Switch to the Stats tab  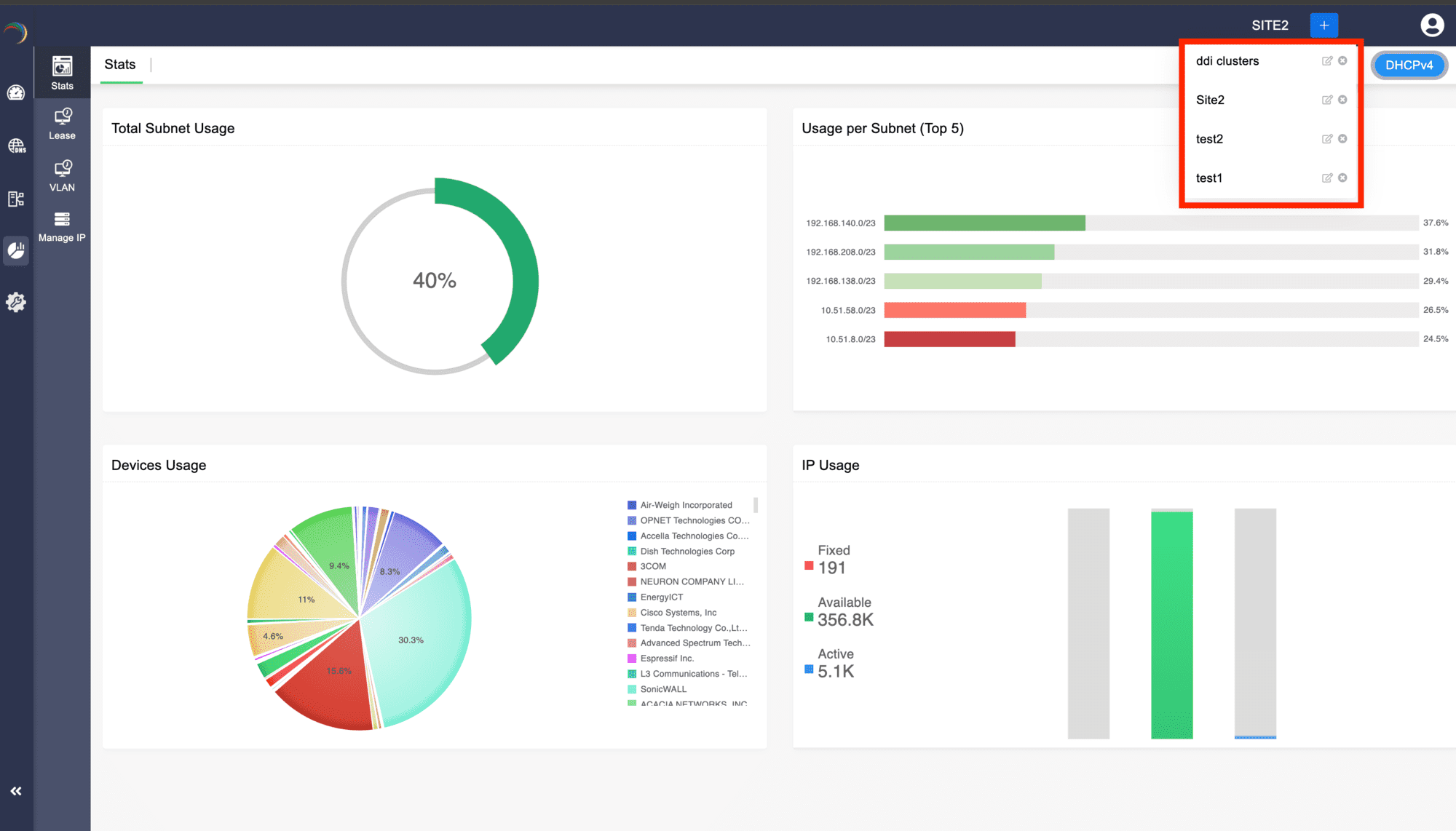pyautogui.click(x=120, y=65)
